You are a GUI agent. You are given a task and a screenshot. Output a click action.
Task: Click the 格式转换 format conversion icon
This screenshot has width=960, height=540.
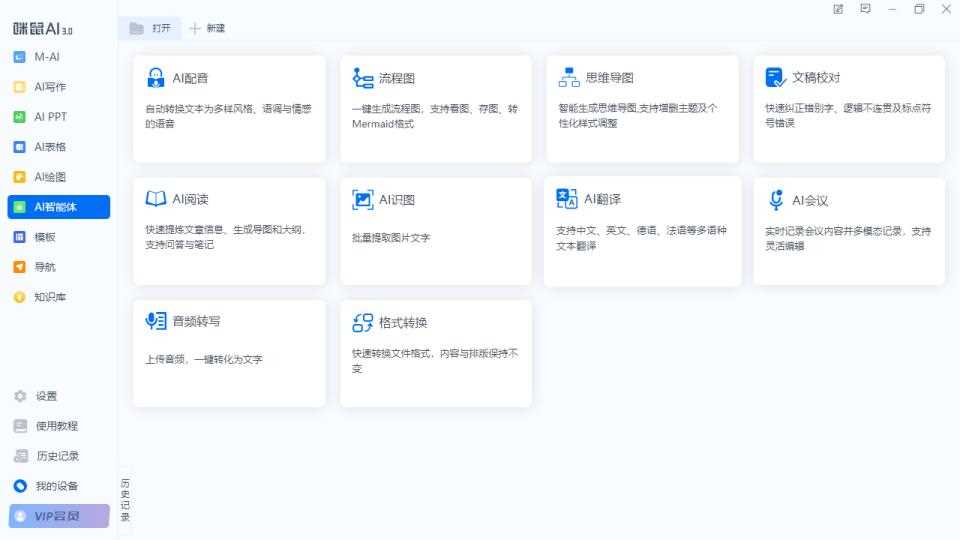pos(363,322)
